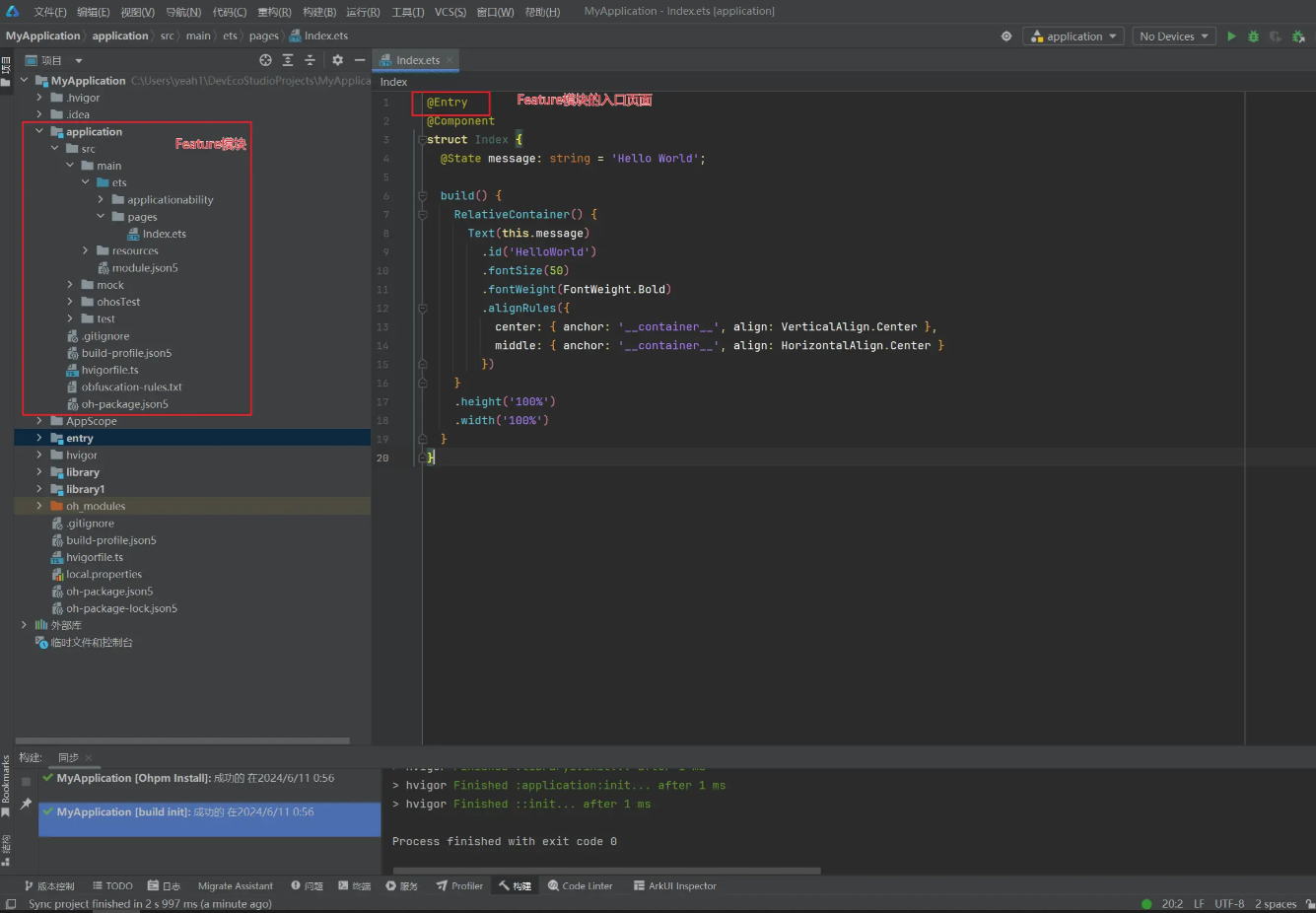Hide the project tool window with minus icon

click(x=360, y=60)
